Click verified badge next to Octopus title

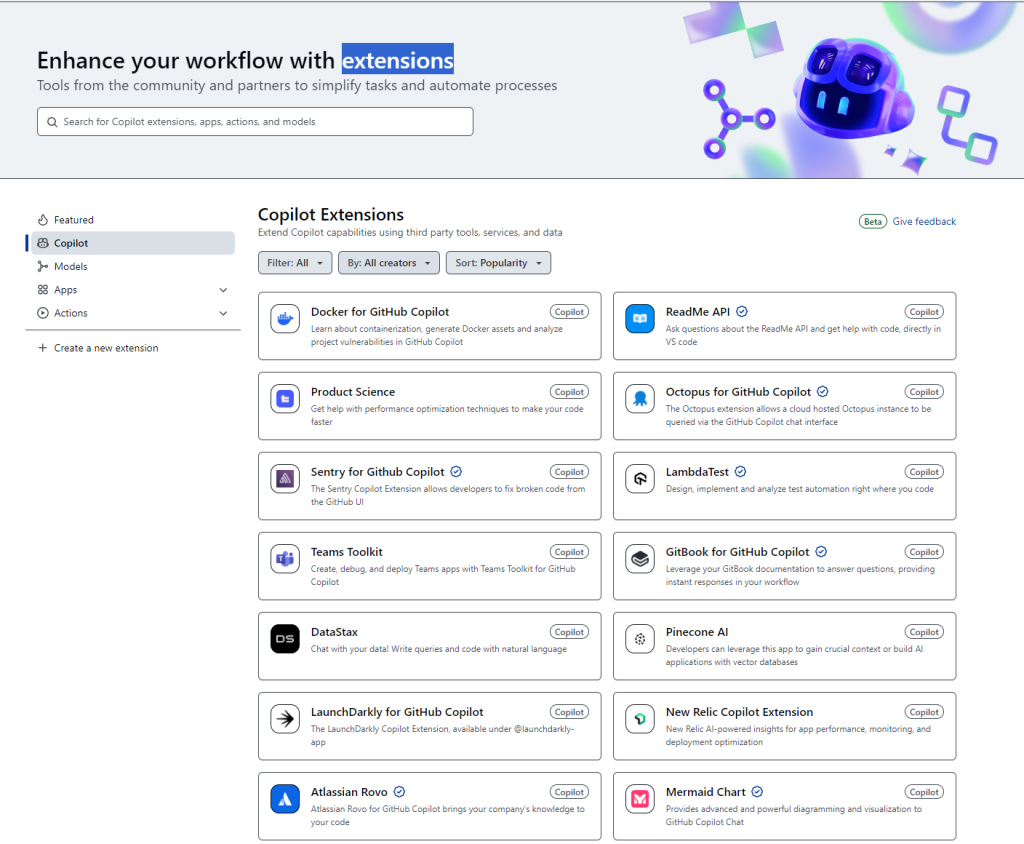tap(823, 391)
